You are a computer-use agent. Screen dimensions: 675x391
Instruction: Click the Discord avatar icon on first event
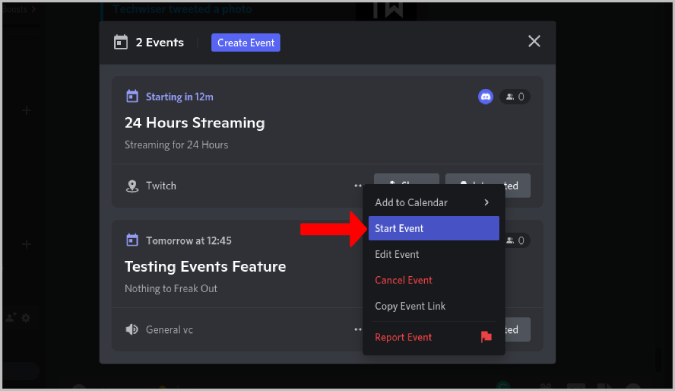(486, 96)
